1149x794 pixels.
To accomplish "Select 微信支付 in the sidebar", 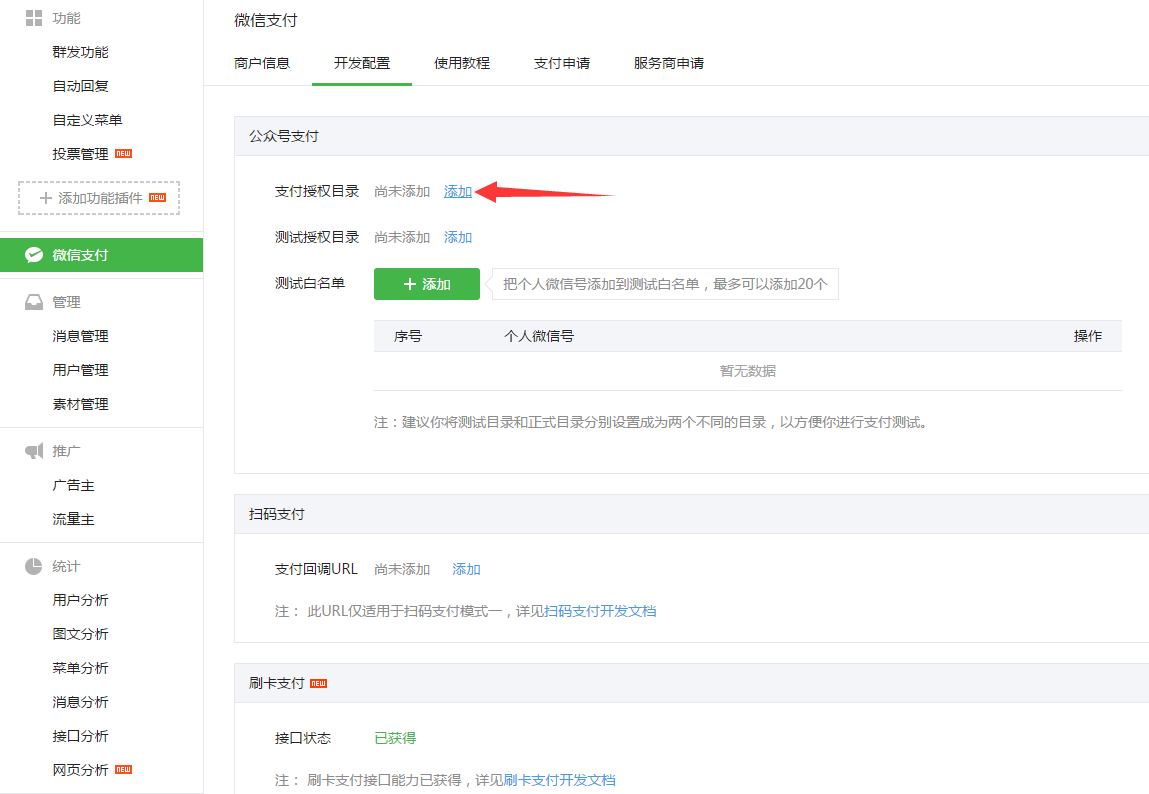I will click(101, 255).
